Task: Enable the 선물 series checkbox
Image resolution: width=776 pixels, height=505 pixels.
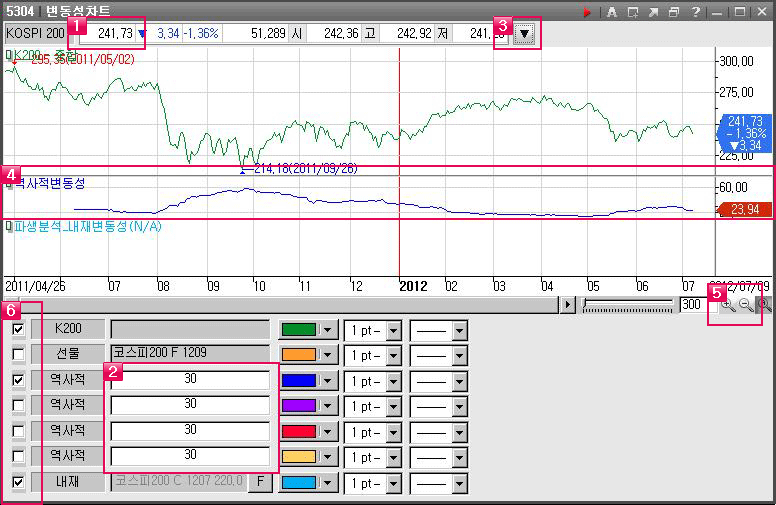Action: pos(18,355)
